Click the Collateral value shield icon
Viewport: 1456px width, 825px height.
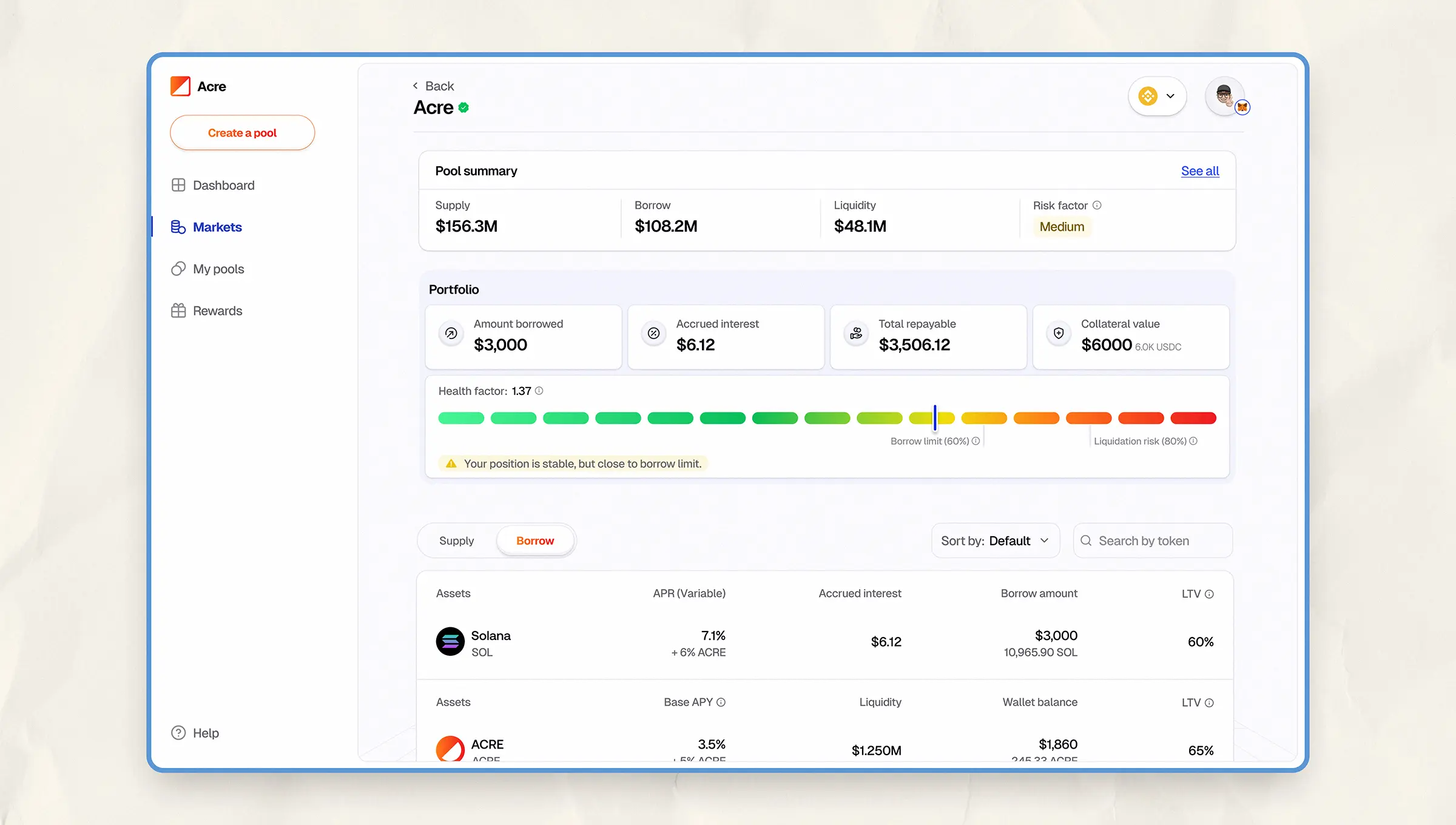(x=1059, y=333)
